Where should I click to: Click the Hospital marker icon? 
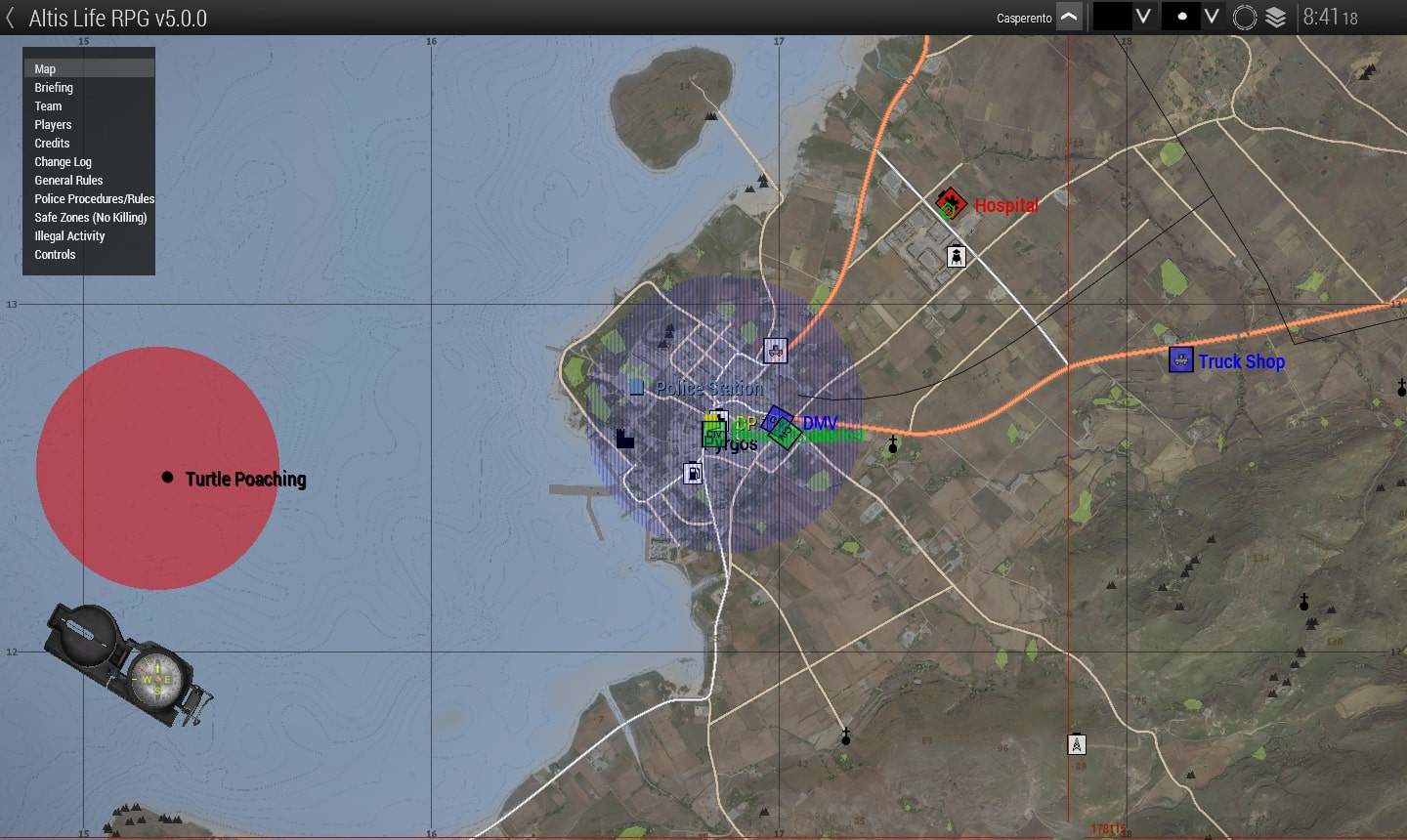(949, 204)
